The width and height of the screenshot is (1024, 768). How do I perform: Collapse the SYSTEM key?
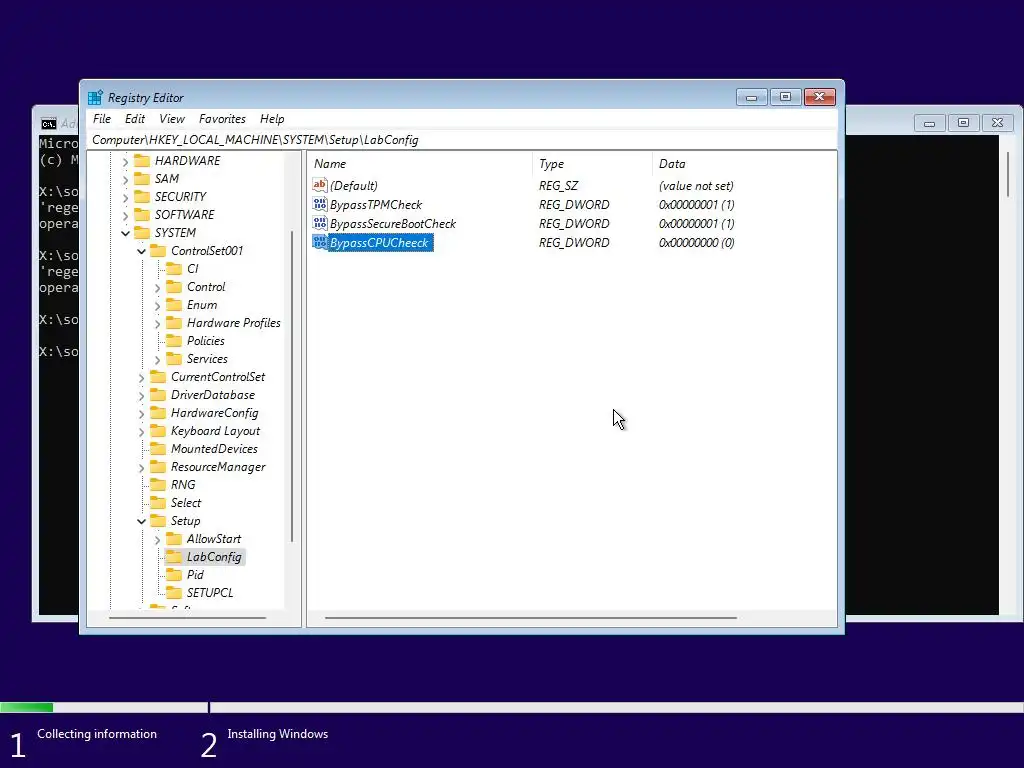125,233
